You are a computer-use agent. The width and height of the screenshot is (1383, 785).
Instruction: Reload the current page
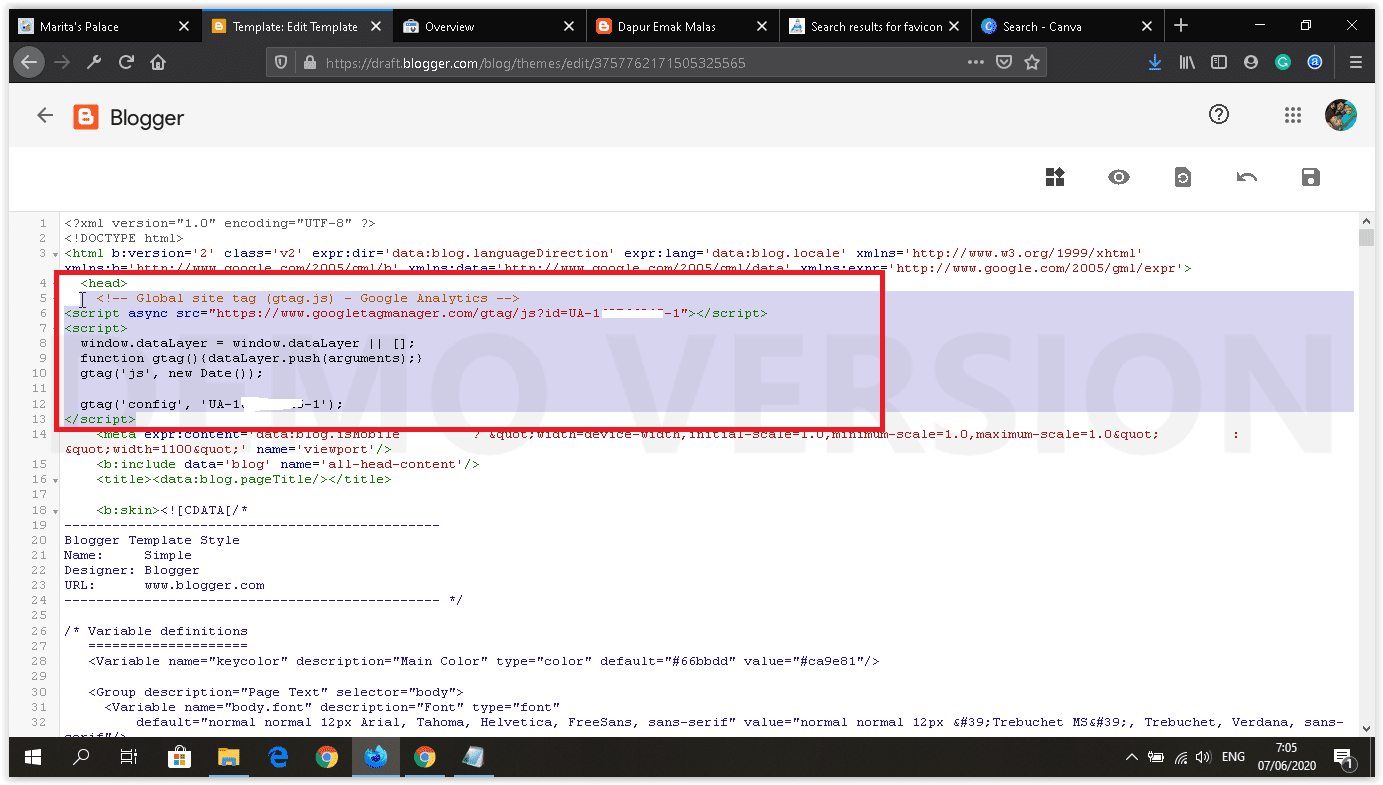[127, 62]
